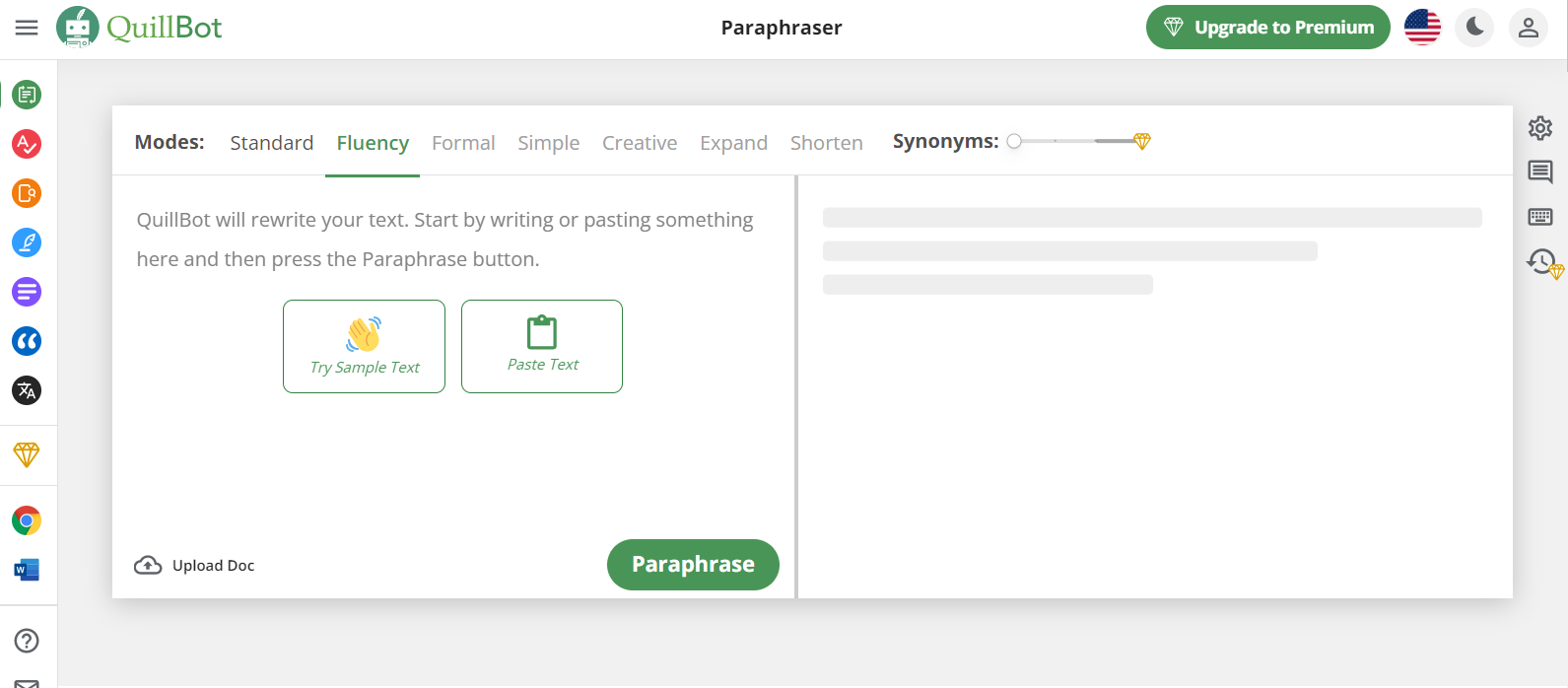Open the feedback comment icon
The width and height of the screenshot is (1568, 688).
(1540, 172)
